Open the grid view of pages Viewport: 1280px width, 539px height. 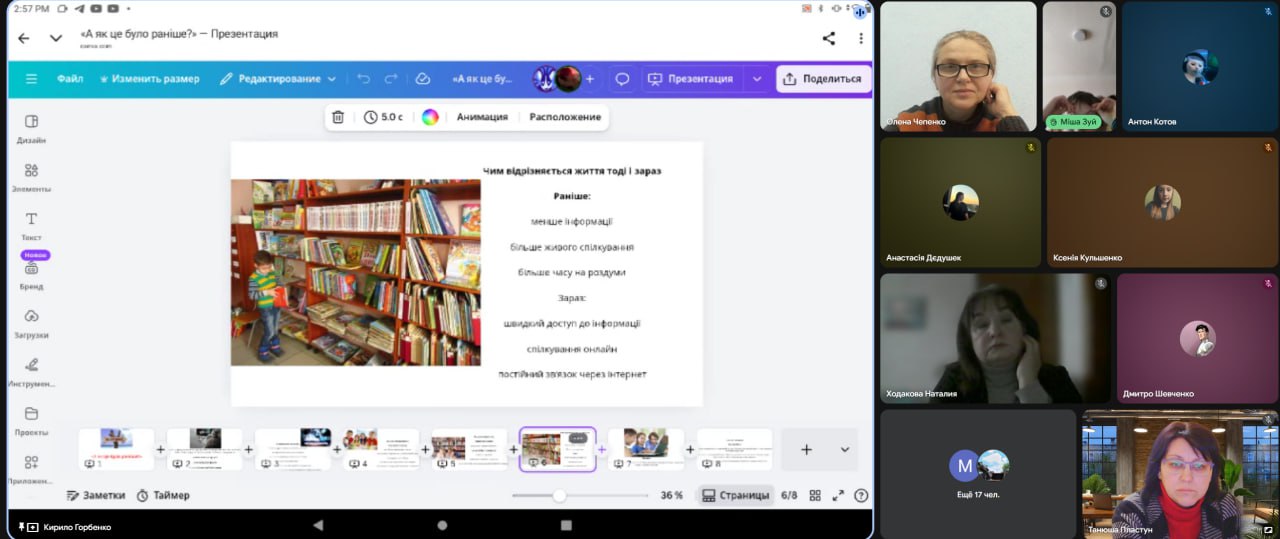pos(815,495)
